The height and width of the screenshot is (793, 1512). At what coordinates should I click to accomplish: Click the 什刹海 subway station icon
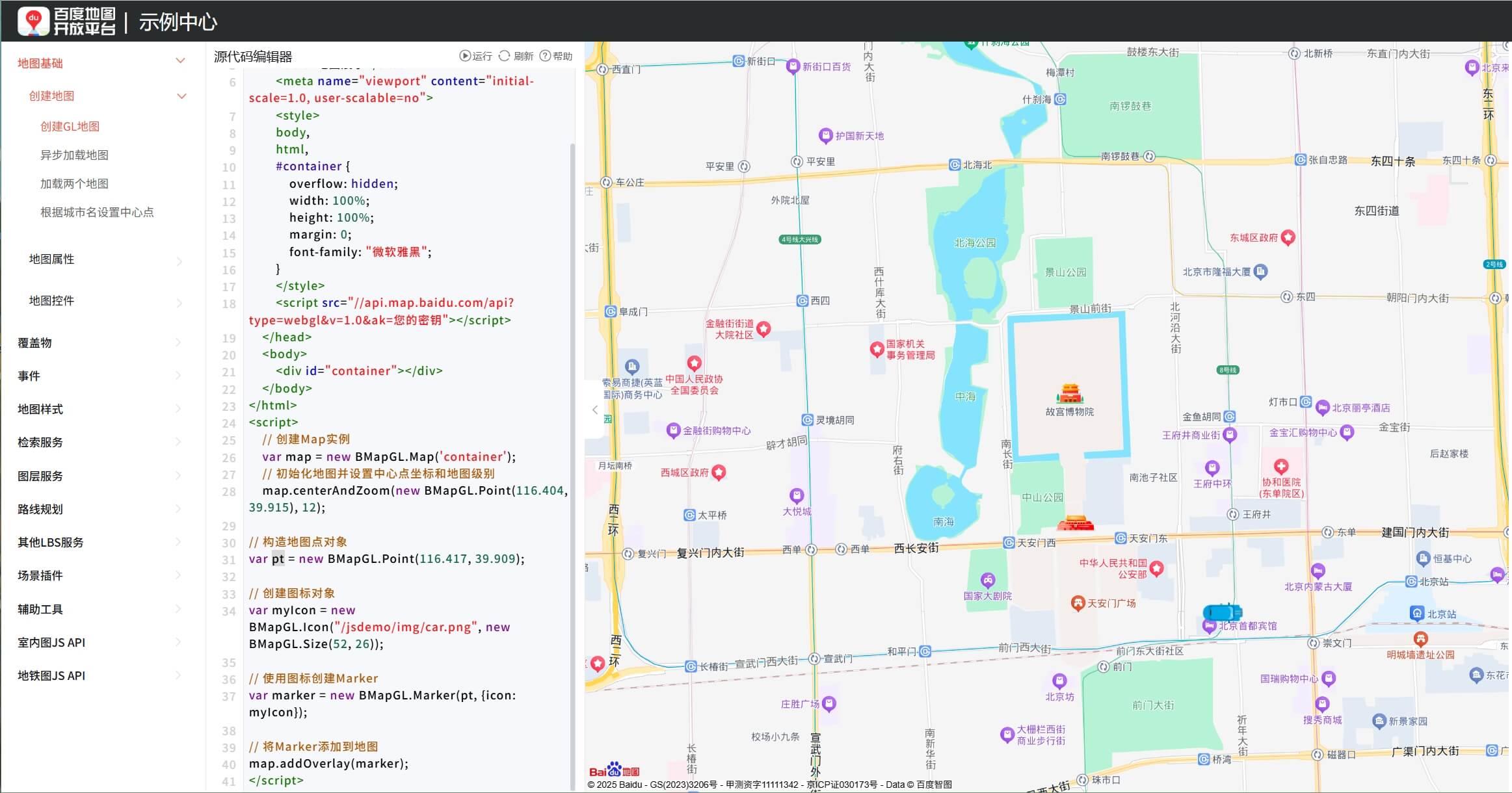pyautogui.click(x=1060, y=99)
